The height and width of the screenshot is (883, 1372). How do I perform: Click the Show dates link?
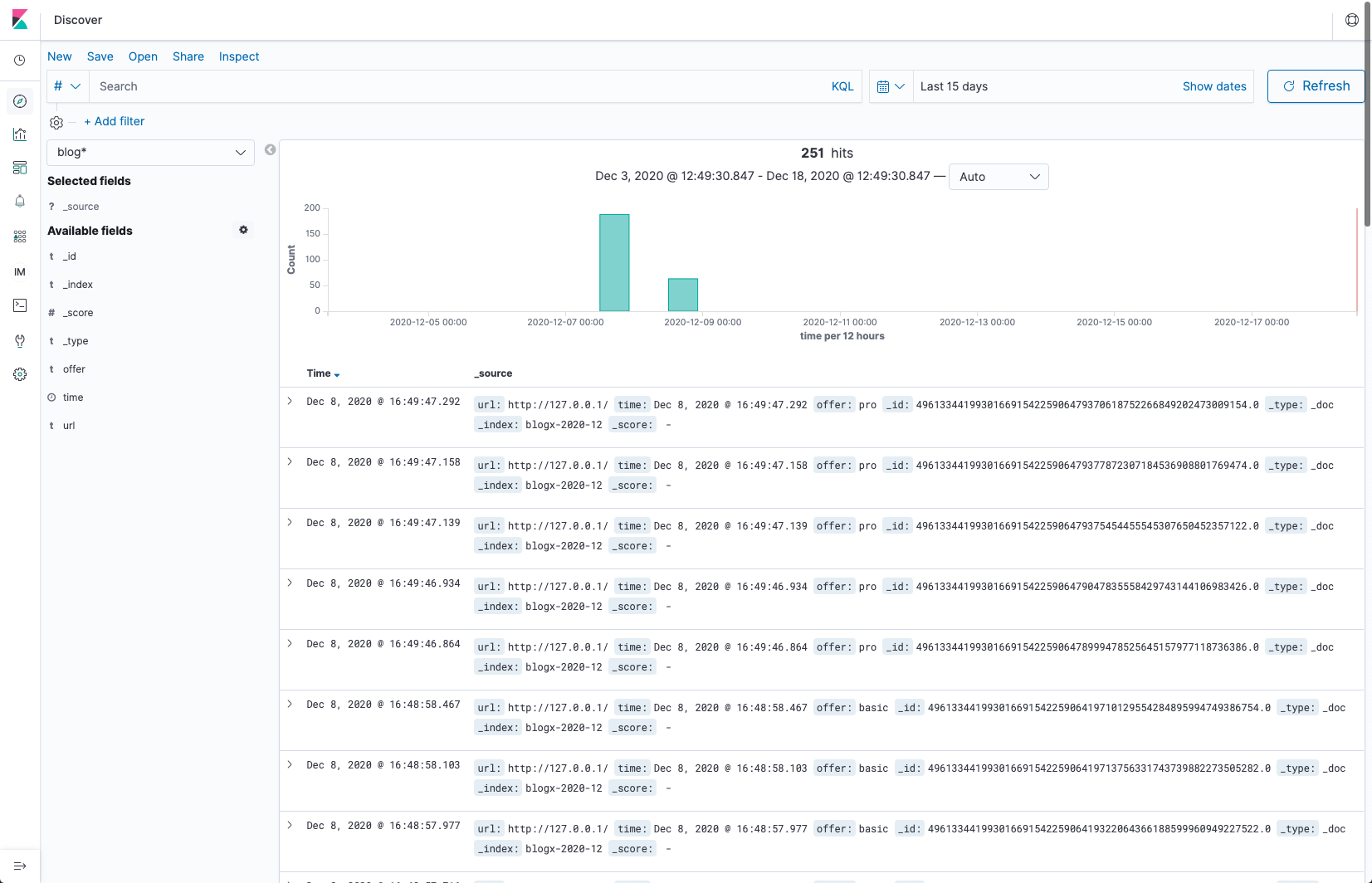tap(1214, 86)
